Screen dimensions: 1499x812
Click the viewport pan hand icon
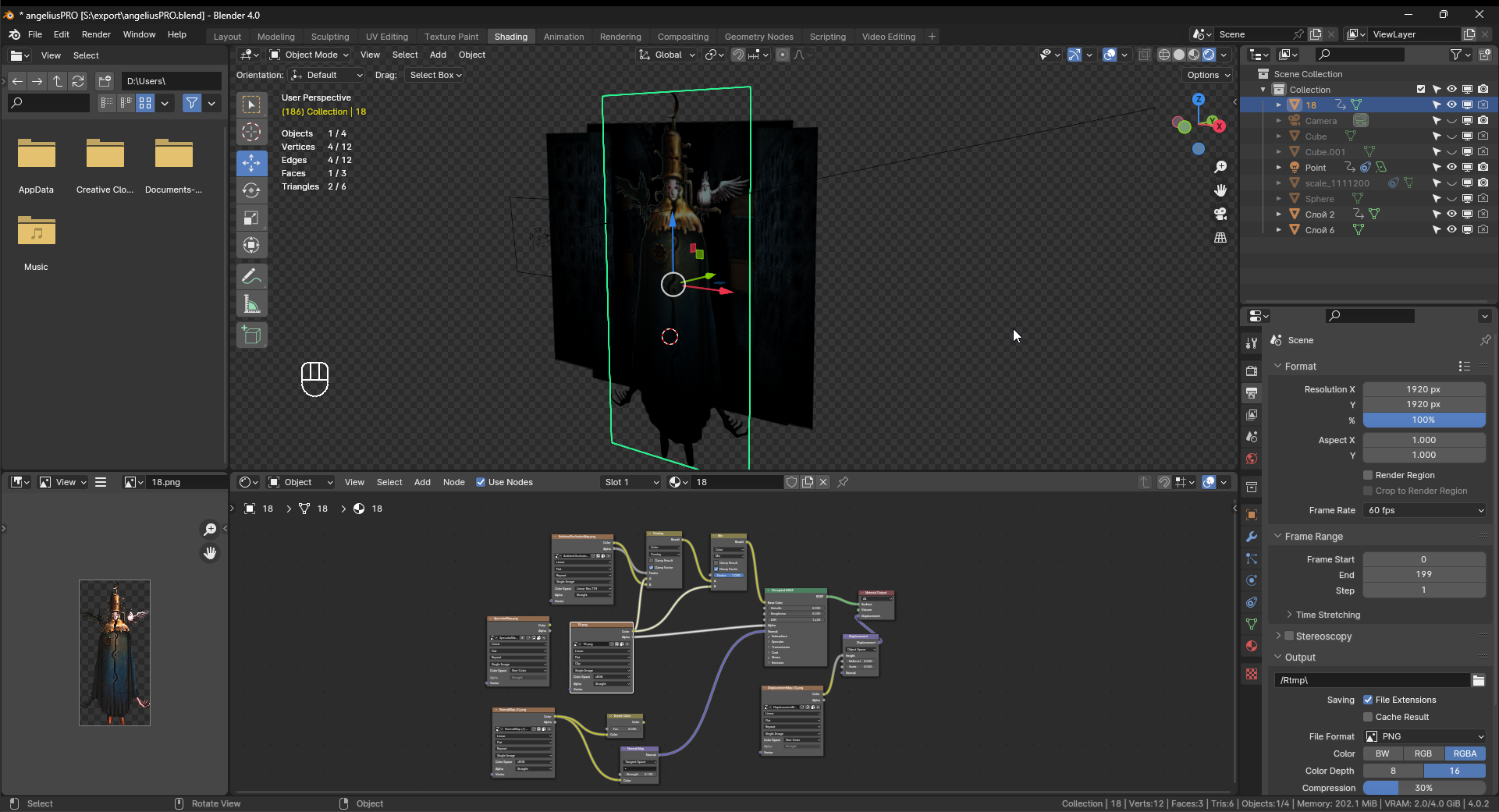click(x=1220, y=190)
